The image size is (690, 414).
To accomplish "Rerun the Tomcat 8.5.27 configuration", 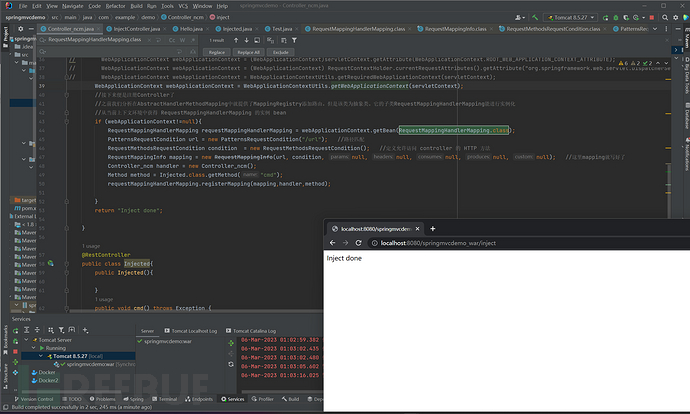I will [x=606, y=18].
